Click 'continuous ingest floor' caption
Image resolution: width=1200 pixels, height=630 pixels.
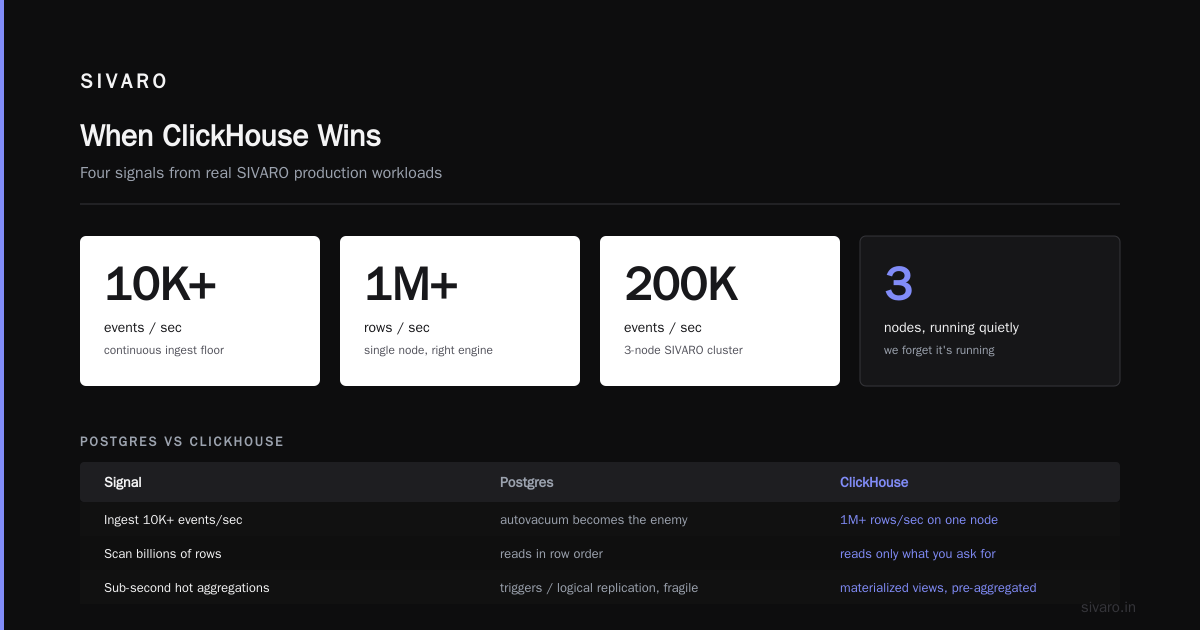tap(164, 350)
